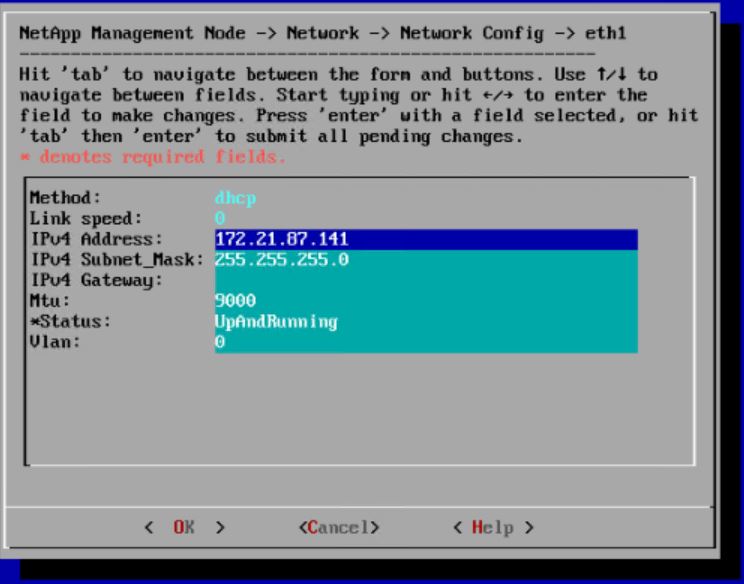The image size is (744, 584).
Task: Select the Cancel button
Action: (339, 527)
